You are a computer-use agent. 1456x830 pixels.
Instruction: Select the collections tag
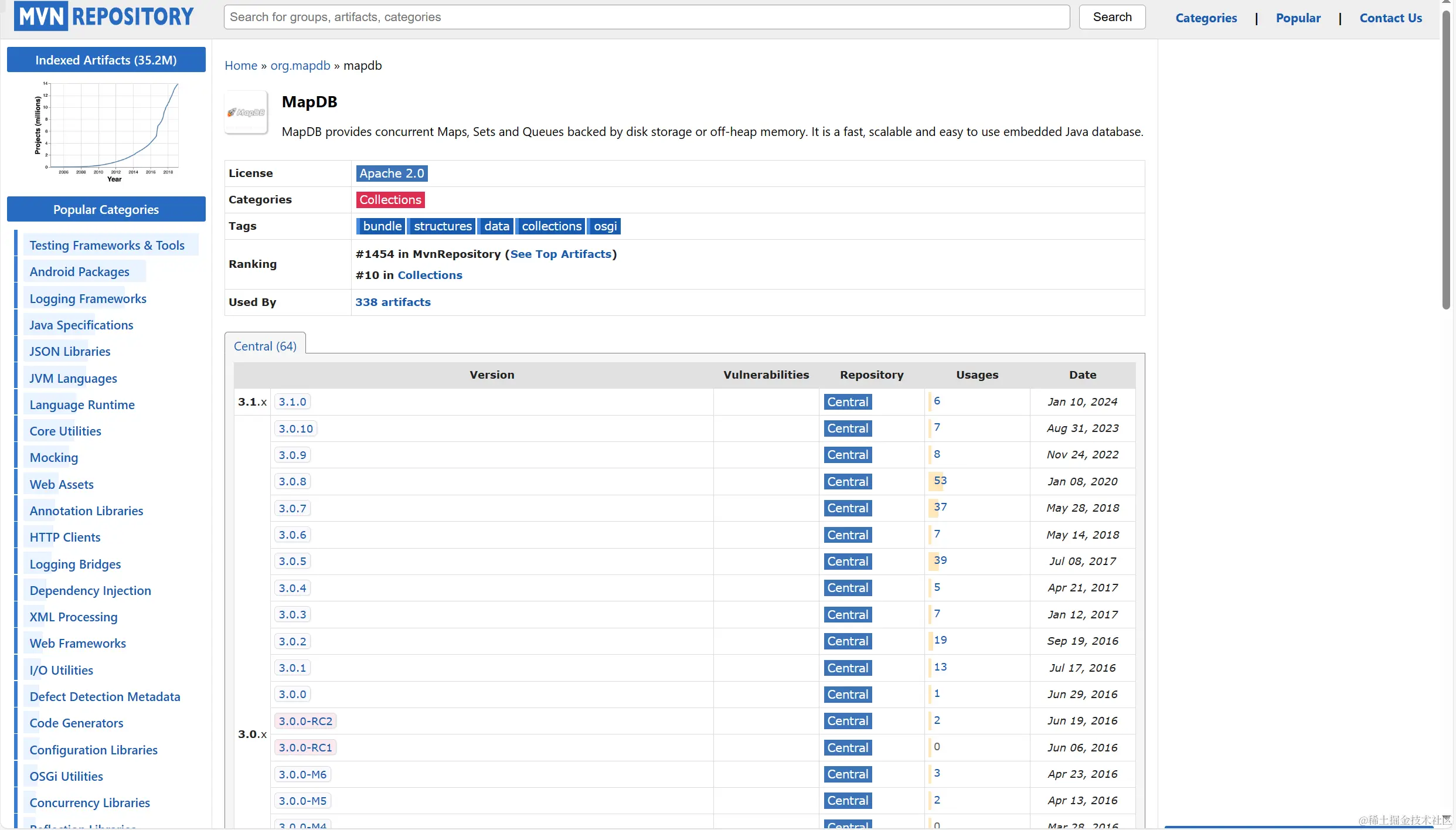[x=551, y=226]
